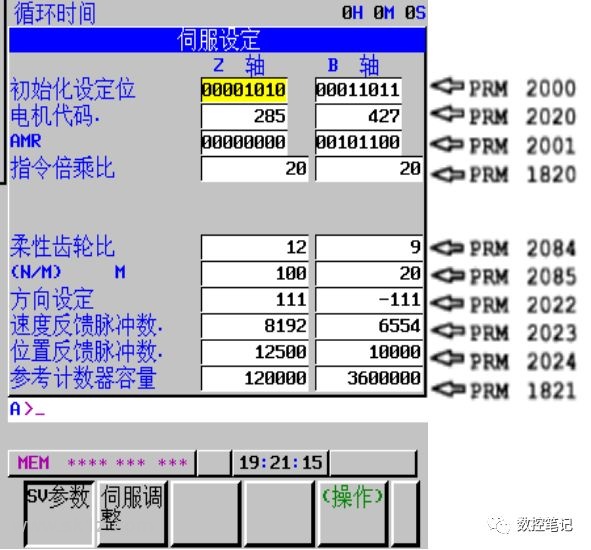Click the 伺服设定 title bar

click(218, 40)
